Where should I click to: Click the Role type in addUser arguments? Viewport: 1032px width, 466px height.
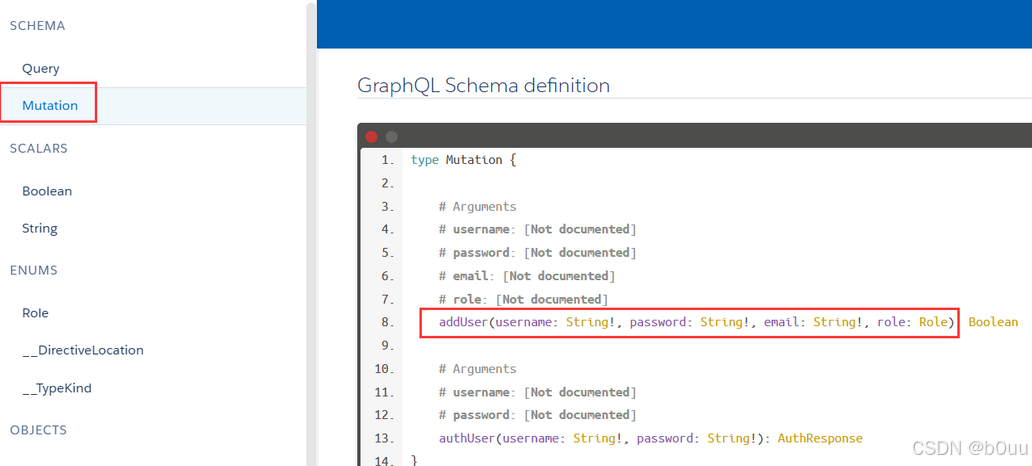point(933,323)
